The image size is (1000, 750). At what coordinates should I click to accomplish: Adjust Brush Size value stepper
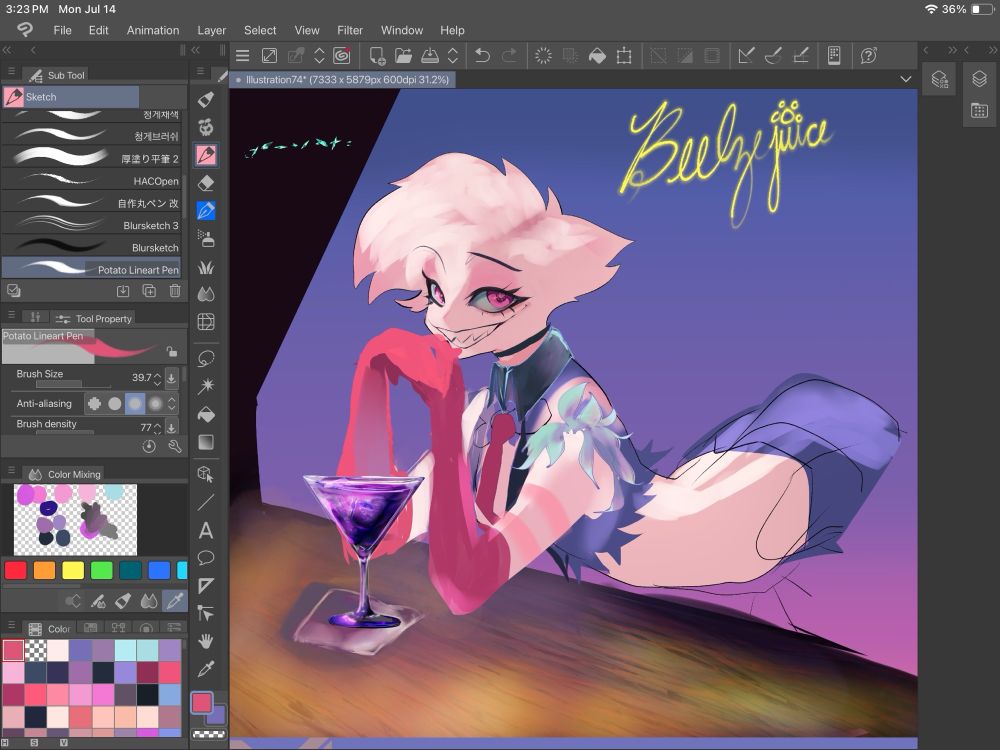[x=158, y=378]
